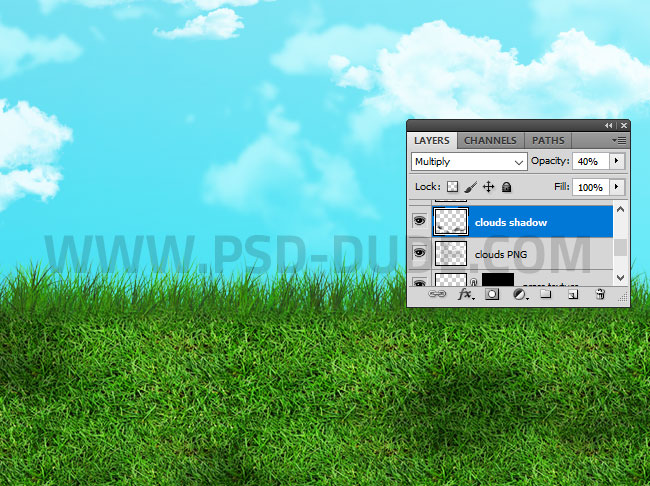The width and height of the screenshot is (650, 486).
Task: Delete layer with trash icon
Action: click(x=600, y=295)
